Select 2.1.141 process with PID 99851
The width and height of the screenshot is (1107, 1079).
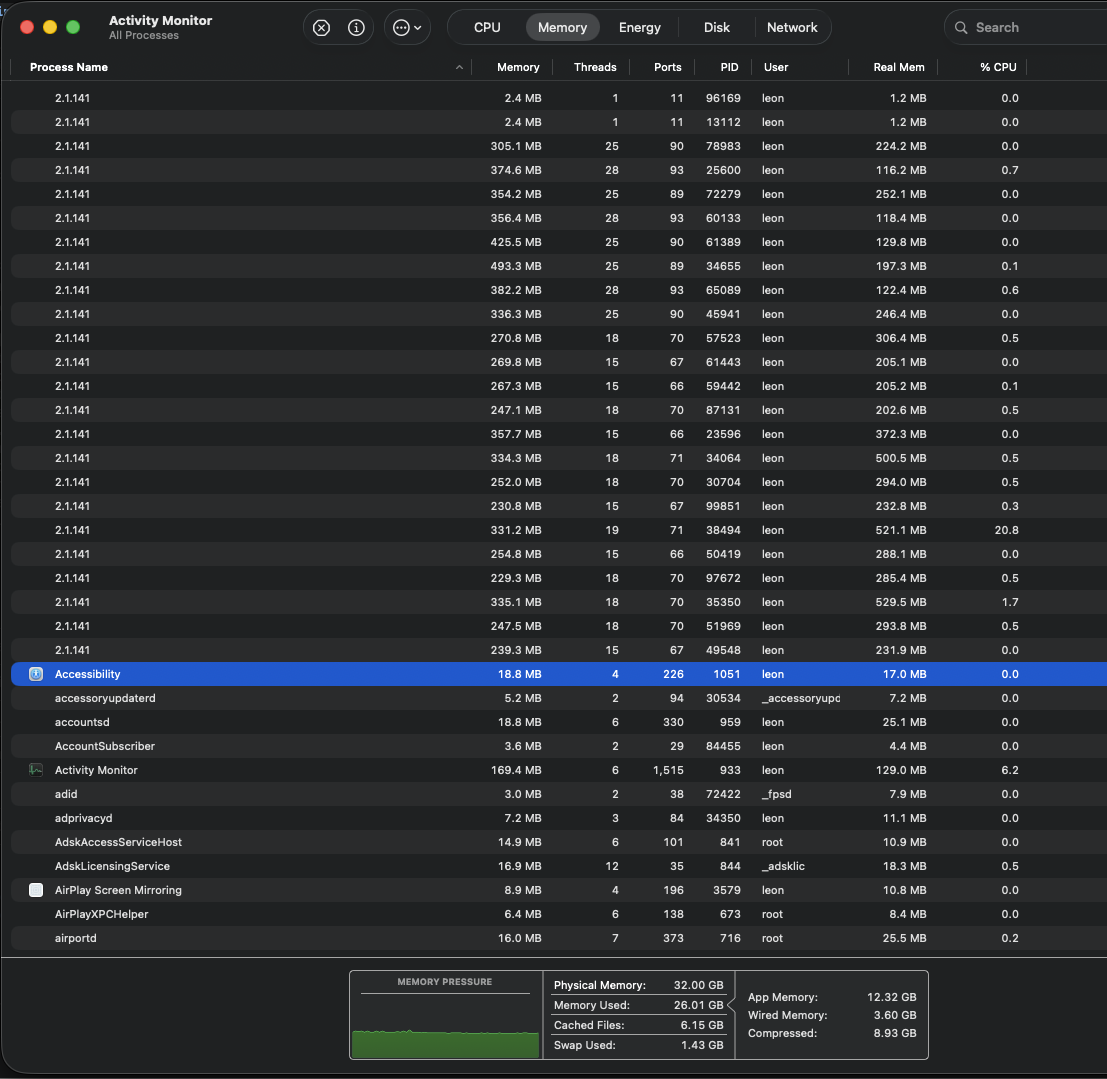coord(558,506)
